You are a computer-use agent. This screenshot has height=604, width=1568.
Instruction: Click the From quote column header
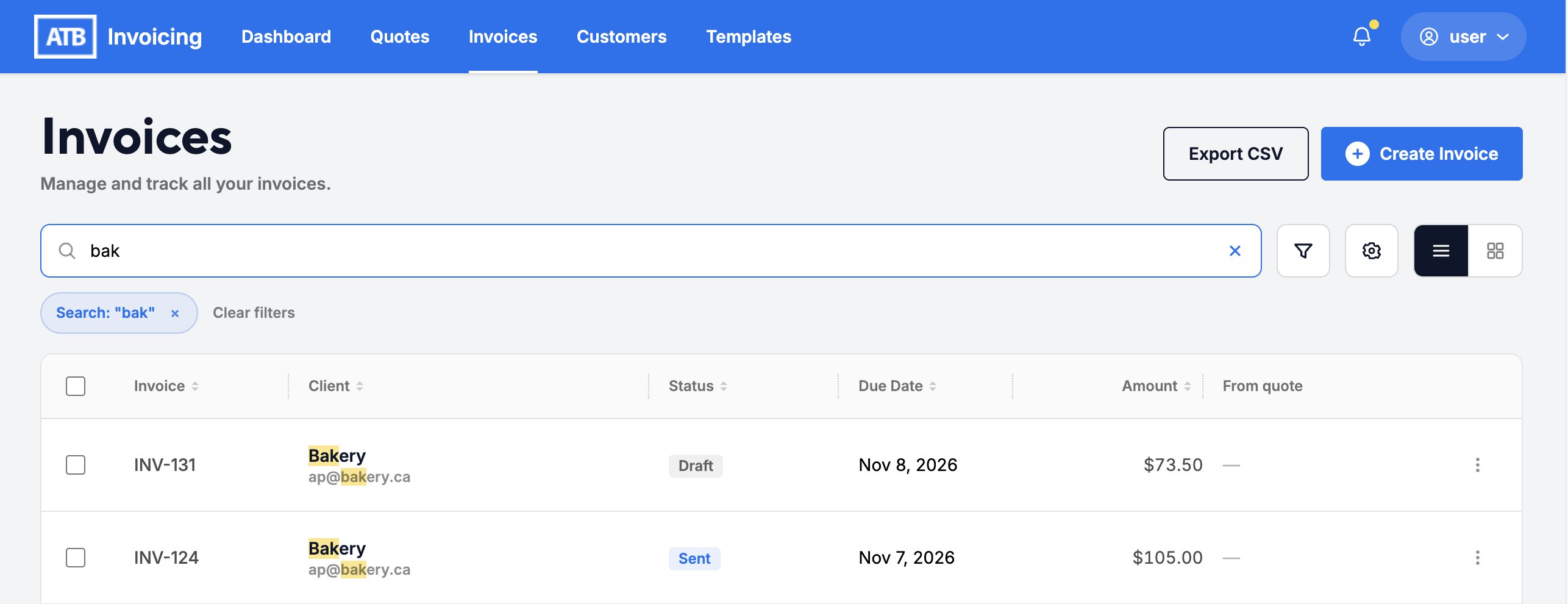[1263, 386]
